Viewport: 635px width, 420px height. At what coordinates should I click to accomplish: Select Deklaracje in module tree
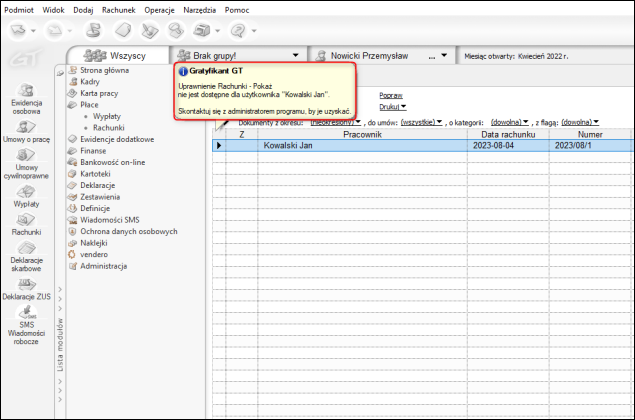(x=98, y=185)
